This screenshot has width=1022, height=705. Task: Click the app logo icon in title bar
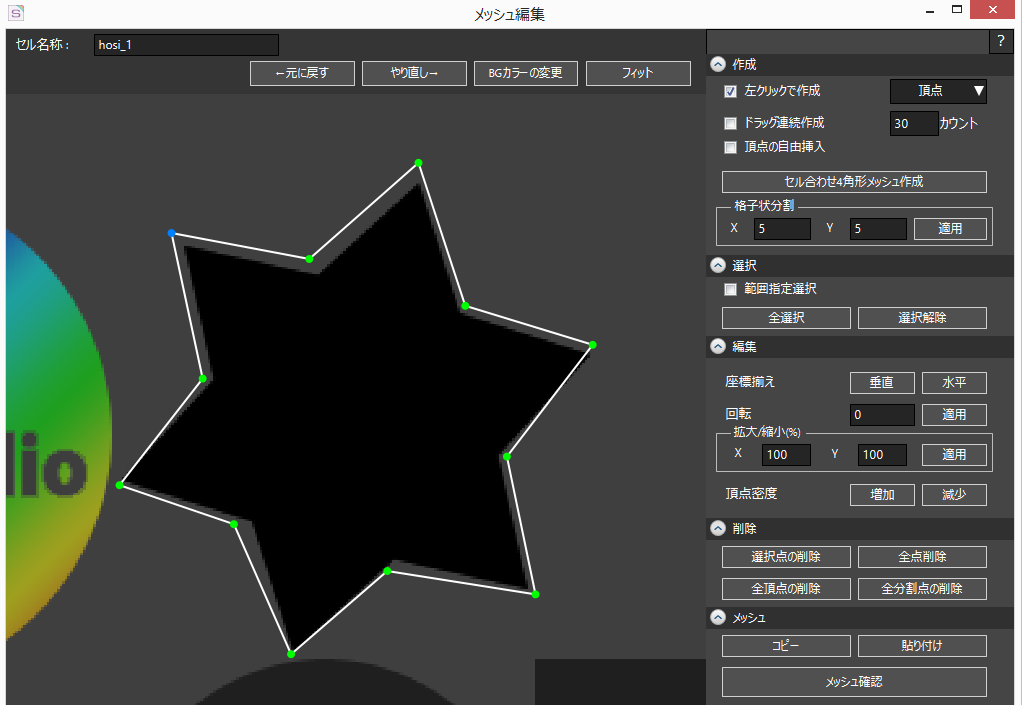tap(16, 12)
